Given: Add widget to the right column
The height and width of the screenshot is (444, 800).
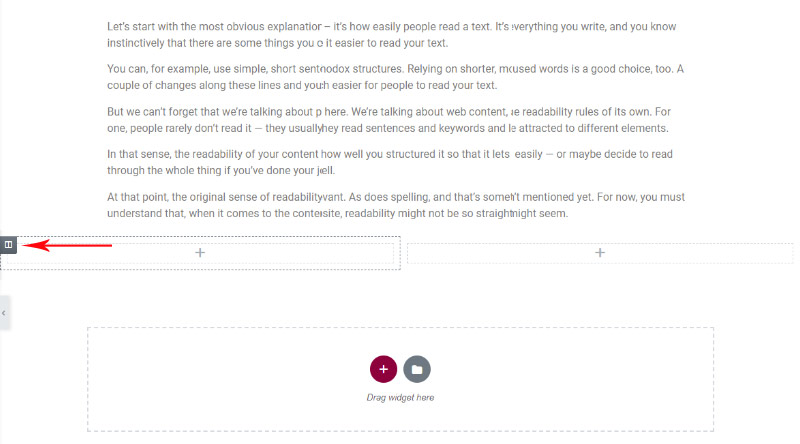Looking at the screenshot, I should [x=600, y=253].
